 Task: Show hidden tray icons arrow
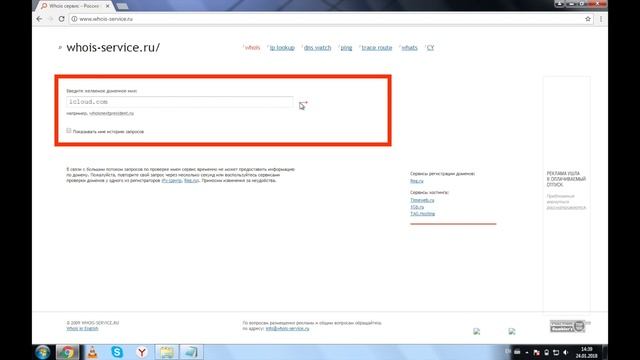pyautogui.click(x=527, y=352)
